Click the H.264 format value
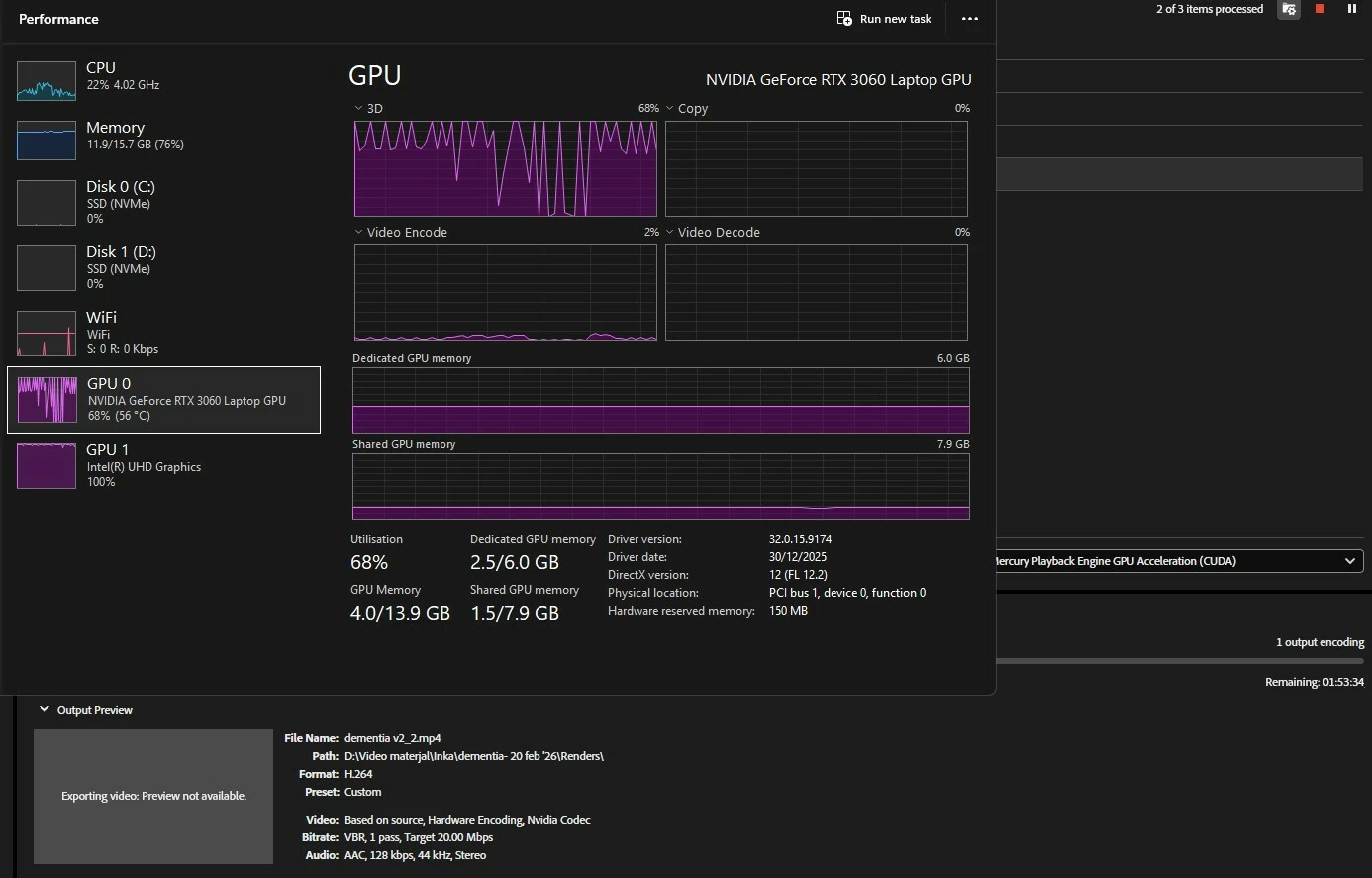1372x878 pixels. coord(358,774)
